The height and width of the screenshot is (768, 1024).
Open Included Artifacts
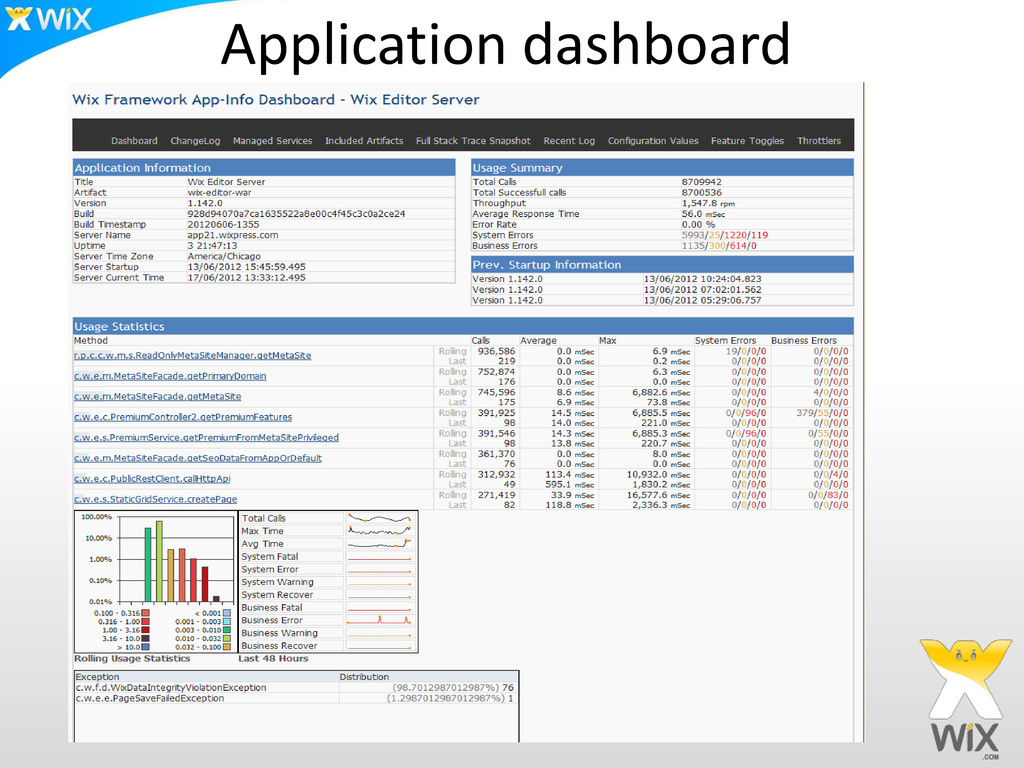click(x=364, y=140)
